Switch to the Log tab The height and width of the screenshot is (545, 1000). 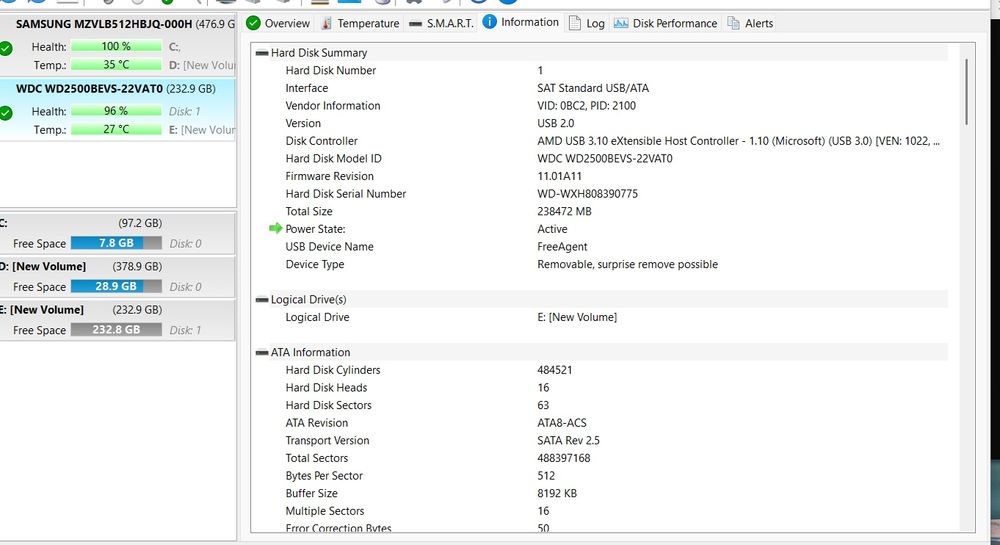click(586, 23)
